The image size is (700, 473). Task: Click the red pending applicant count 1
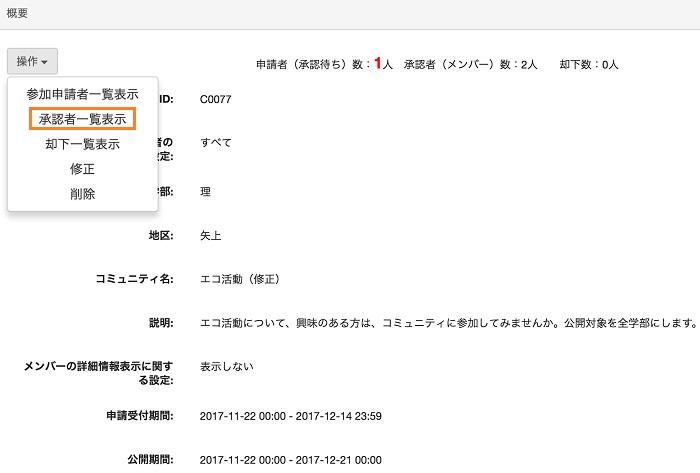click(x=378, y=63)
